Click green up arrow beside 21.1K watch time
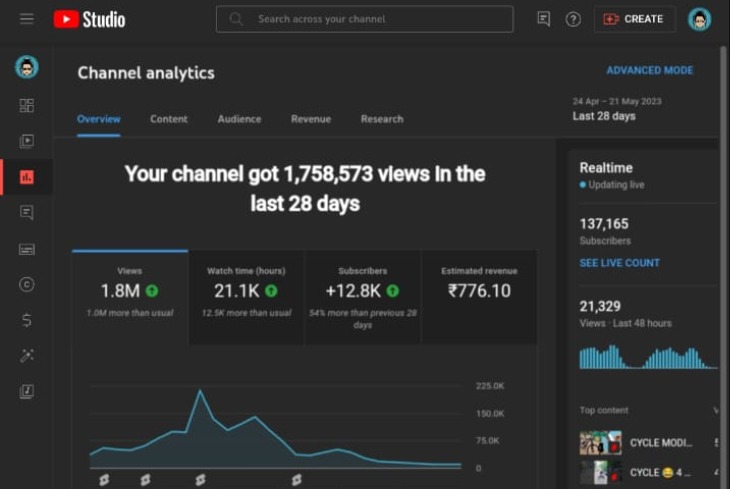This screenshot has height=489, width=730. point(271,291)
